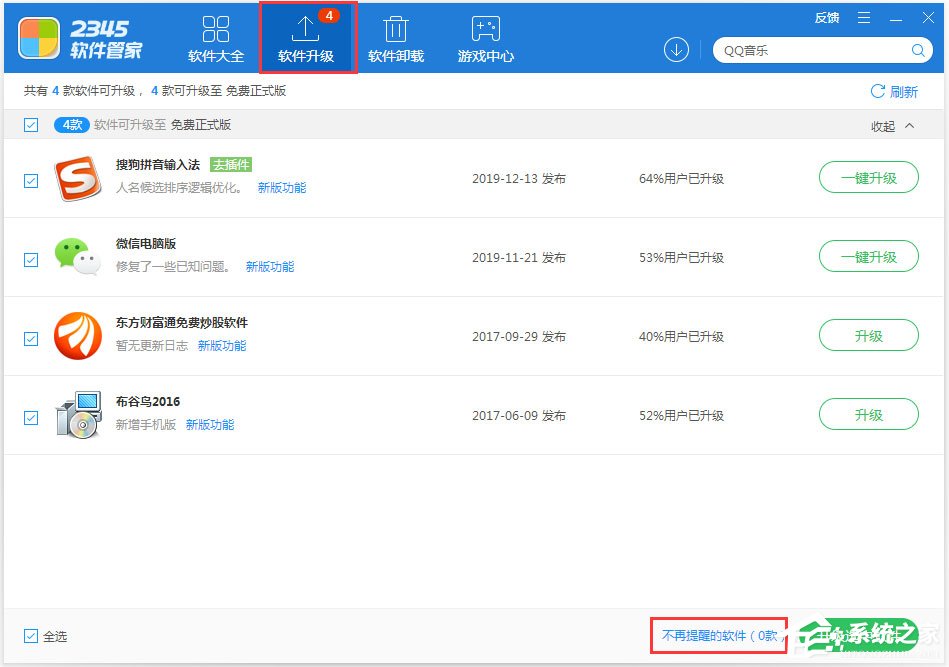Viewport: 949px width, 667px height.
Task: Toggle the 全选 select-all checkbox
Action: click(x=30, y=636)
